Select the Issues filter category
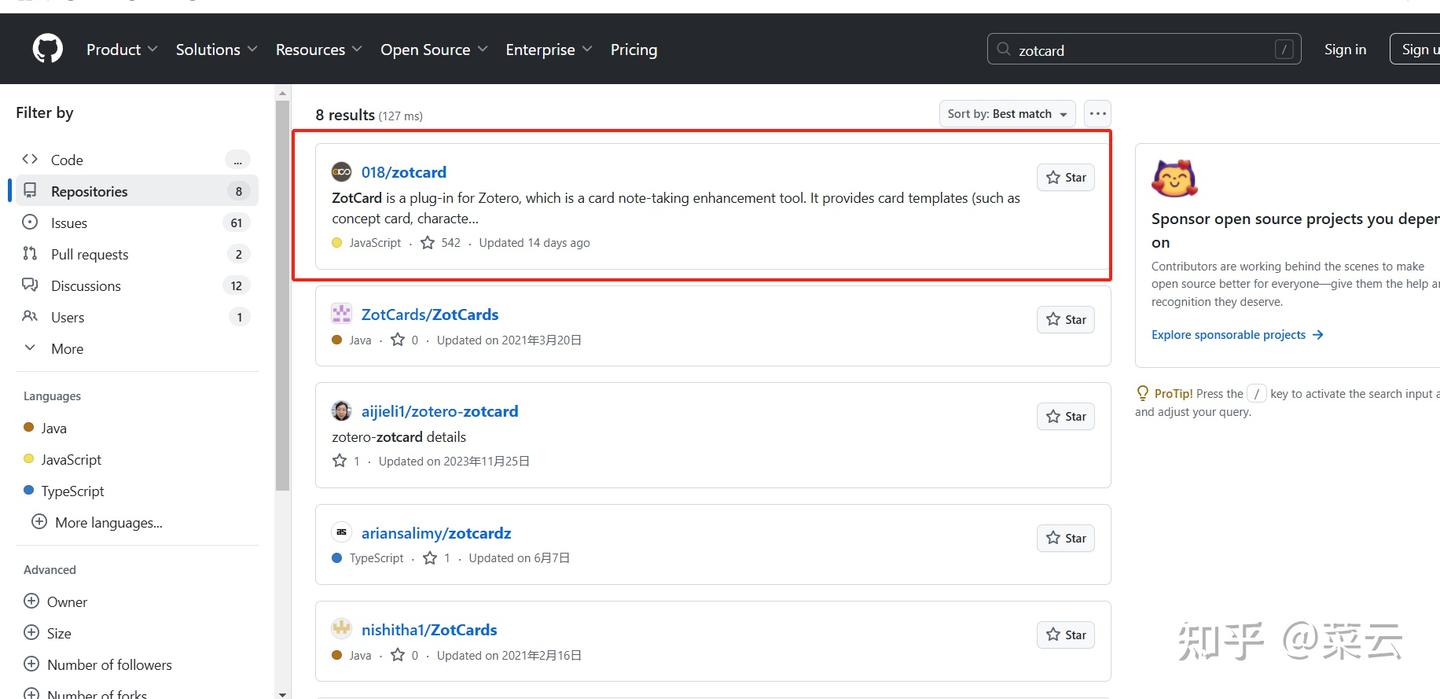Image resolution: width=1440 pixels, height=699 pixels. (69, 223)
